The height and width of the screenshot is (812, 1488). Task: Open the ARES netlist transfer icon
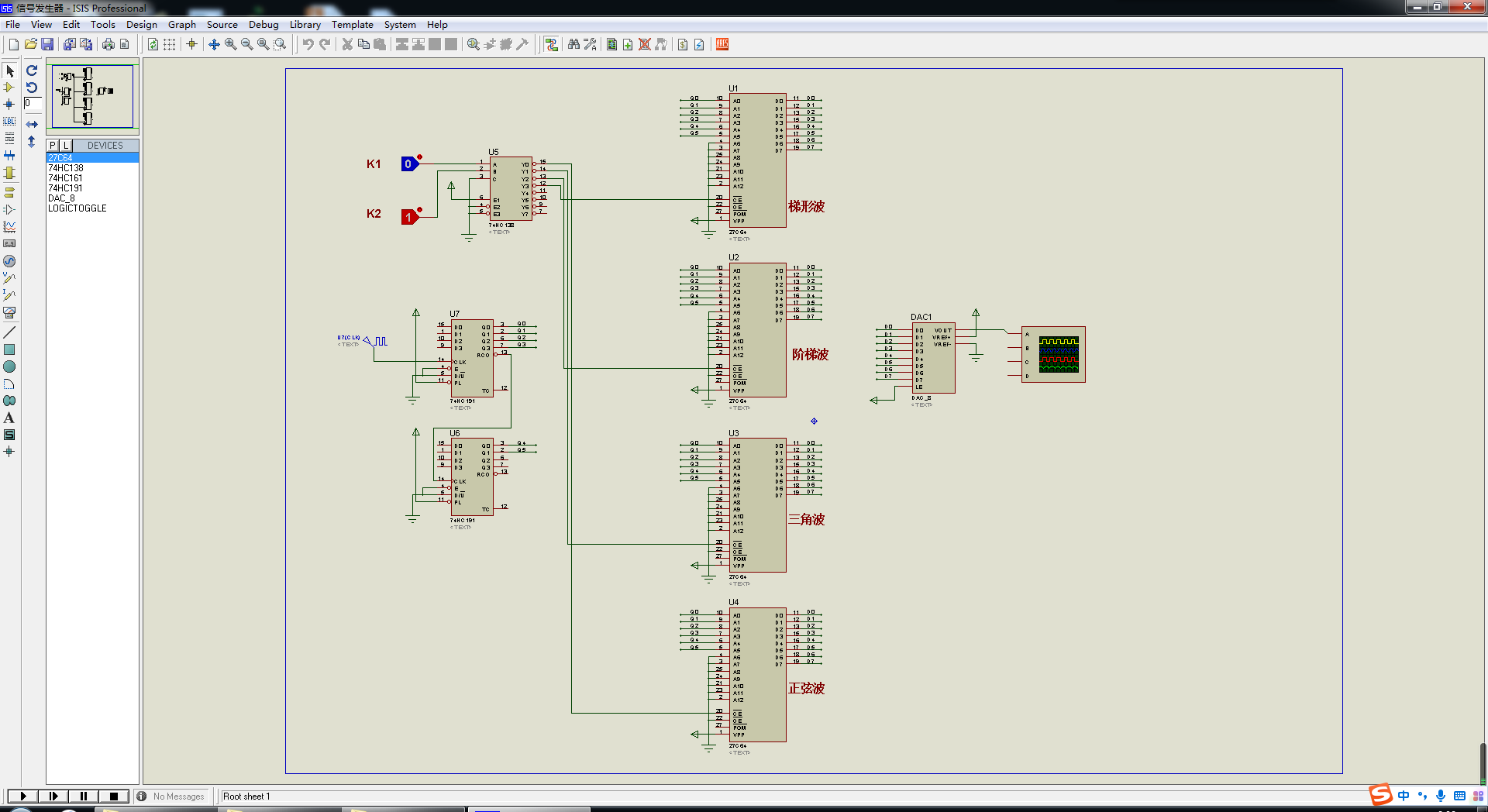722,44
